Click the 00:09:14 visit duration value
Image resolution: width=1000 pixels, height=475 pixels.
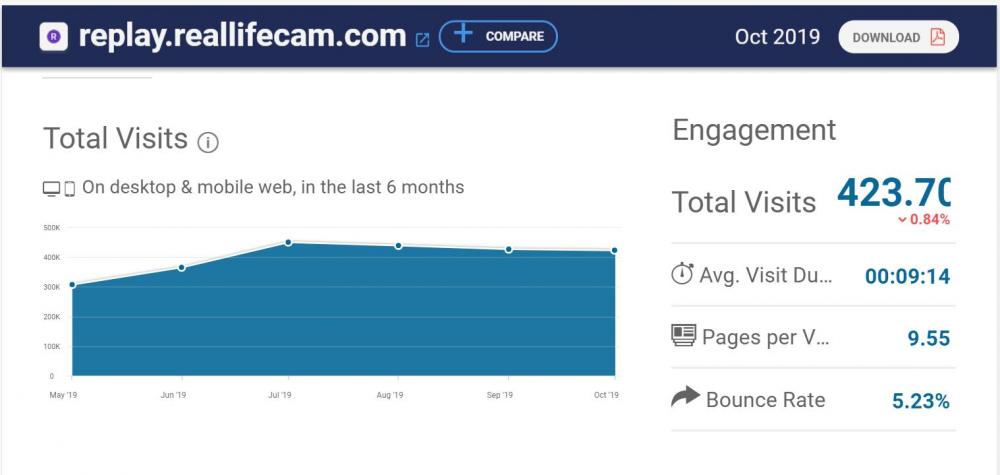(x=907, y=277)
